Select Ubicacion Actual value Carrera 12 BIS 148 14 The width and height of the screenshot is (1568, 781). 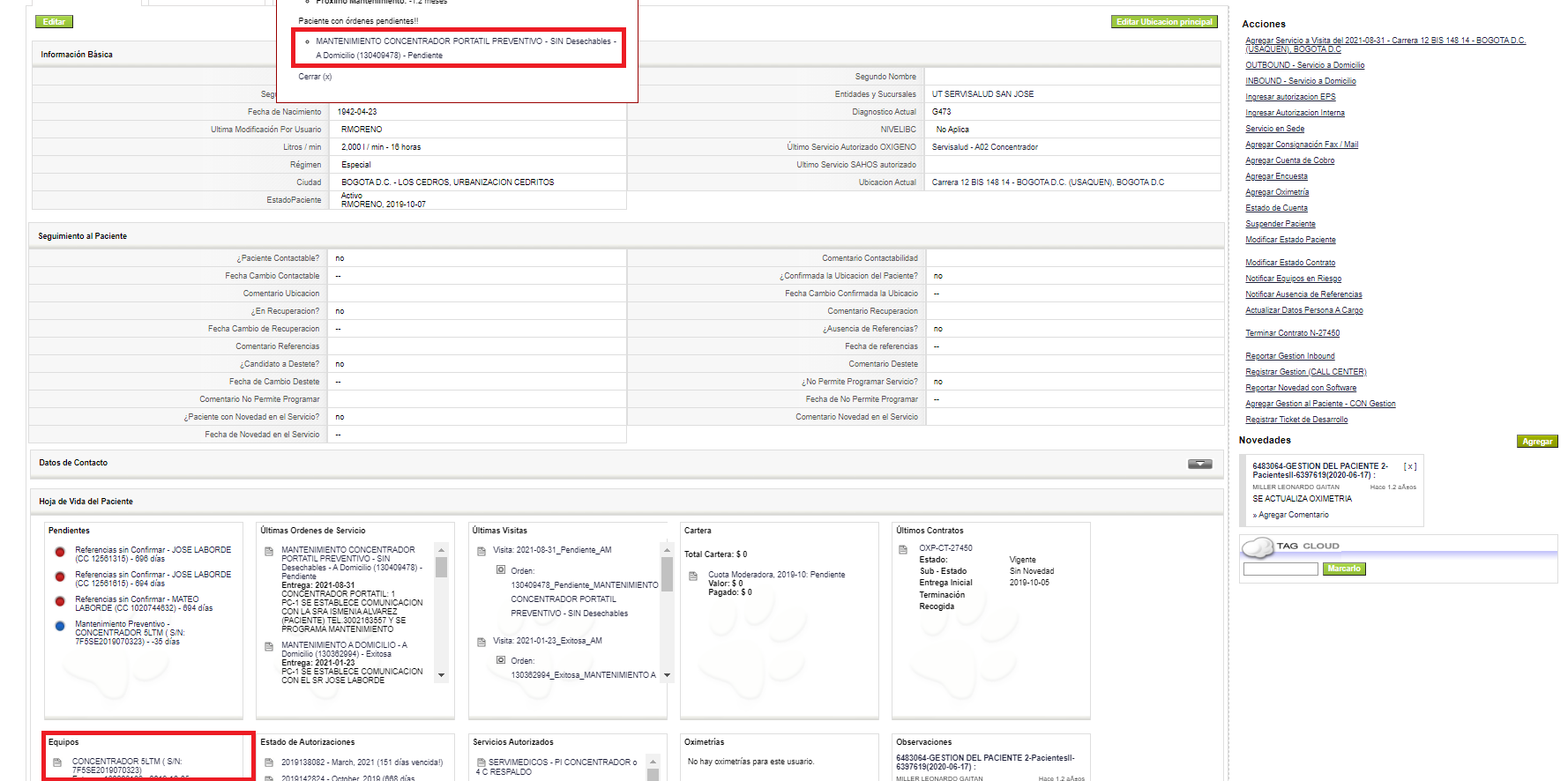pyautogui.click(x=1048, y=182)
